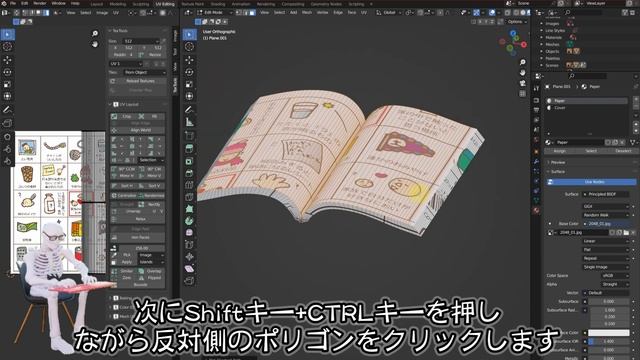This screenshot has height=360, width=640.
Task: Enable vertex select mode in 3D viewport
Action: 240,13
